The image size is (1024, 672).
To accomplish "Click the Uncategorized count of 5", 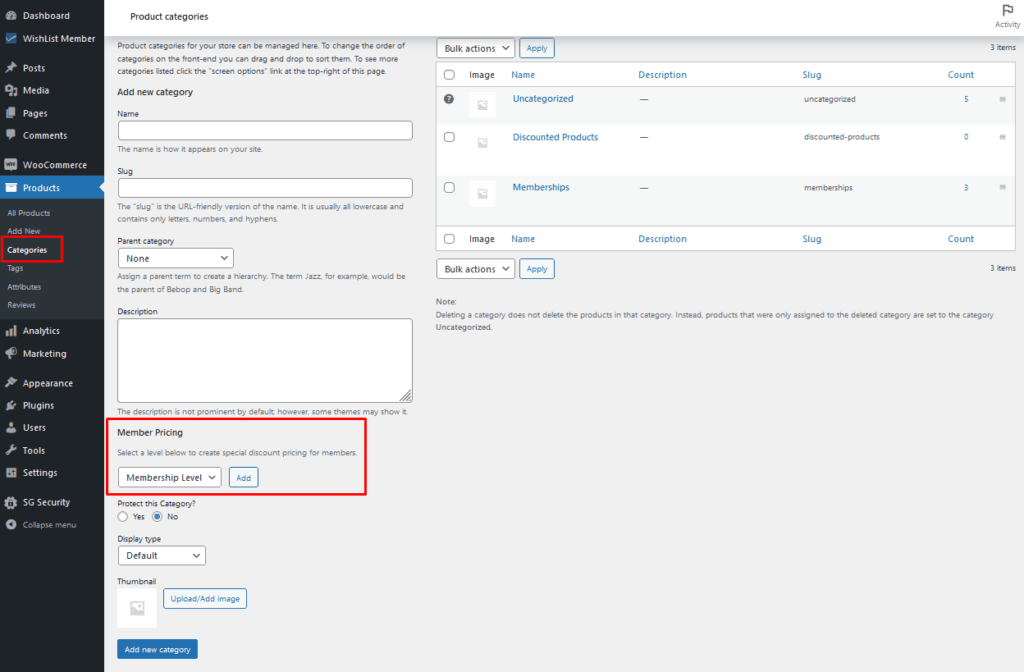I will point(966,99).
